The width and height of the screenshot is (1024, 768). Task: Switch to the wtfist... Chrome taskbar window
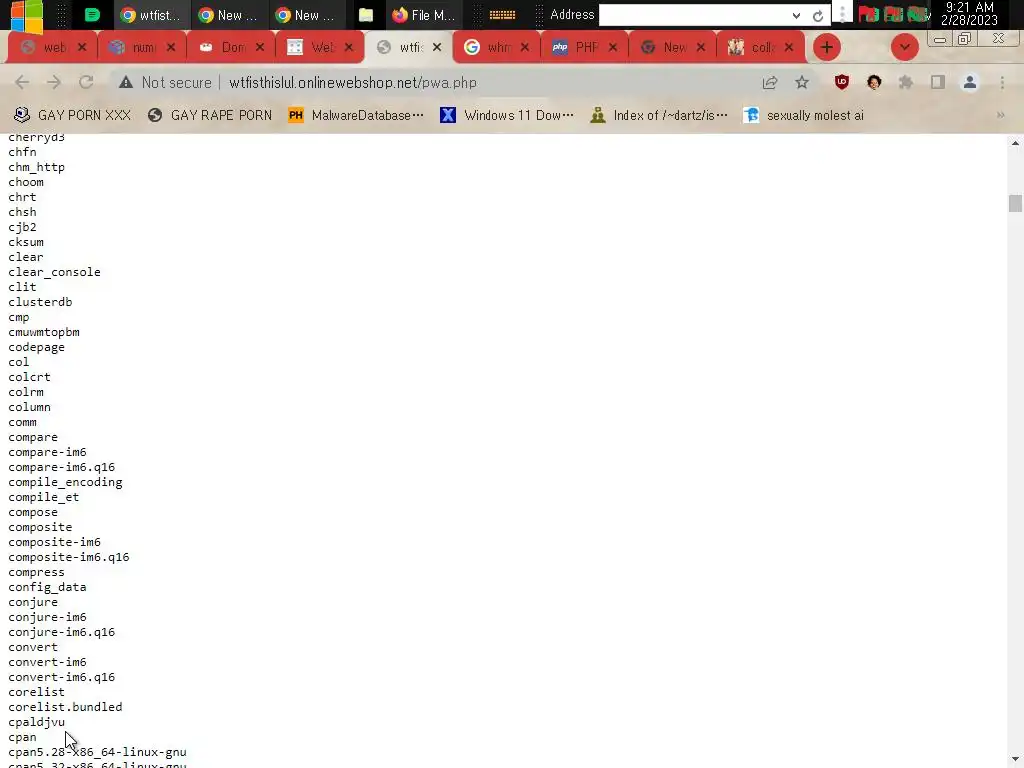point(152,15)
